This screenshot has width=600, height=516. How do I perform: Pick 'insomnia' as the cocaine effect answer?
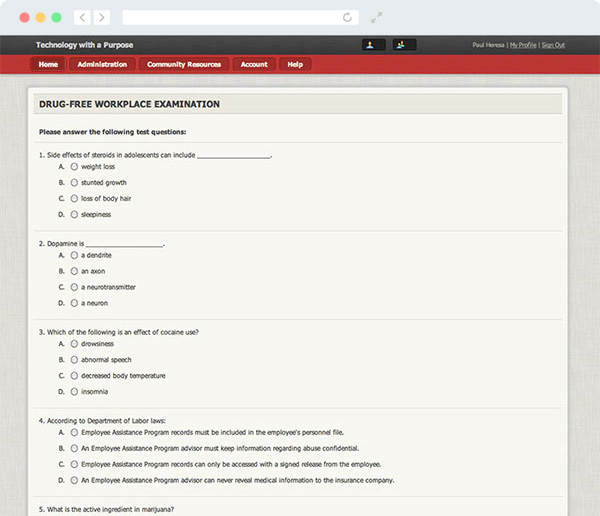[74, 392]
